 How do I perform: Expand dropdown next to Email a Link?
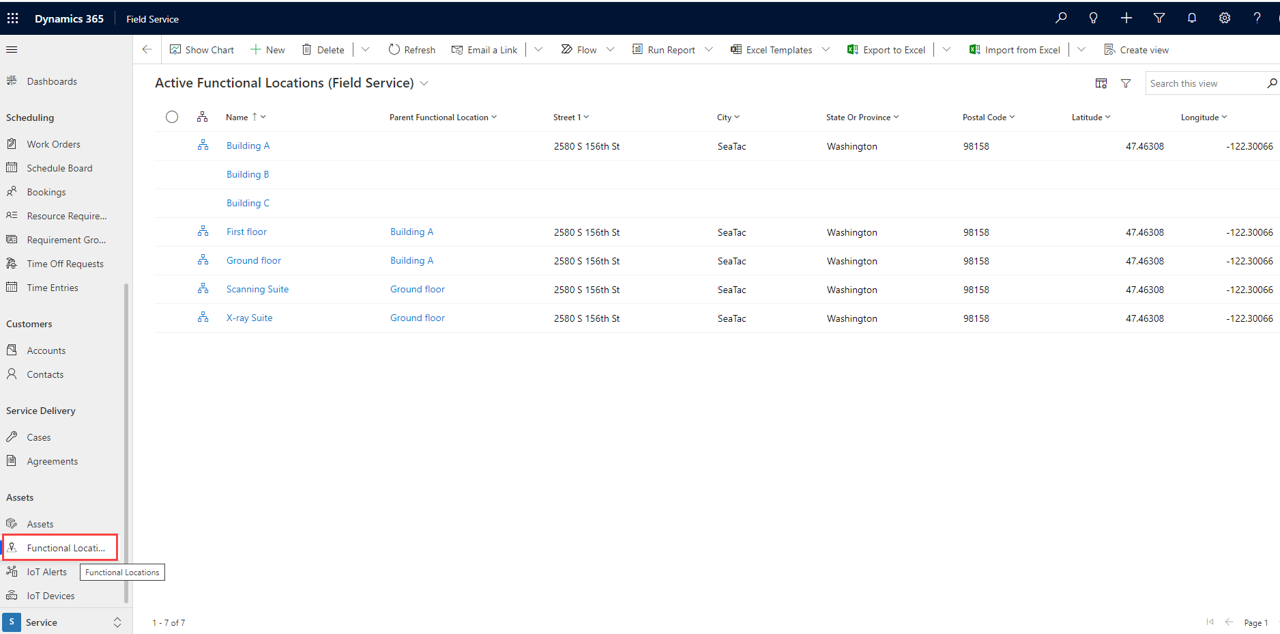[x=538, y=49]
